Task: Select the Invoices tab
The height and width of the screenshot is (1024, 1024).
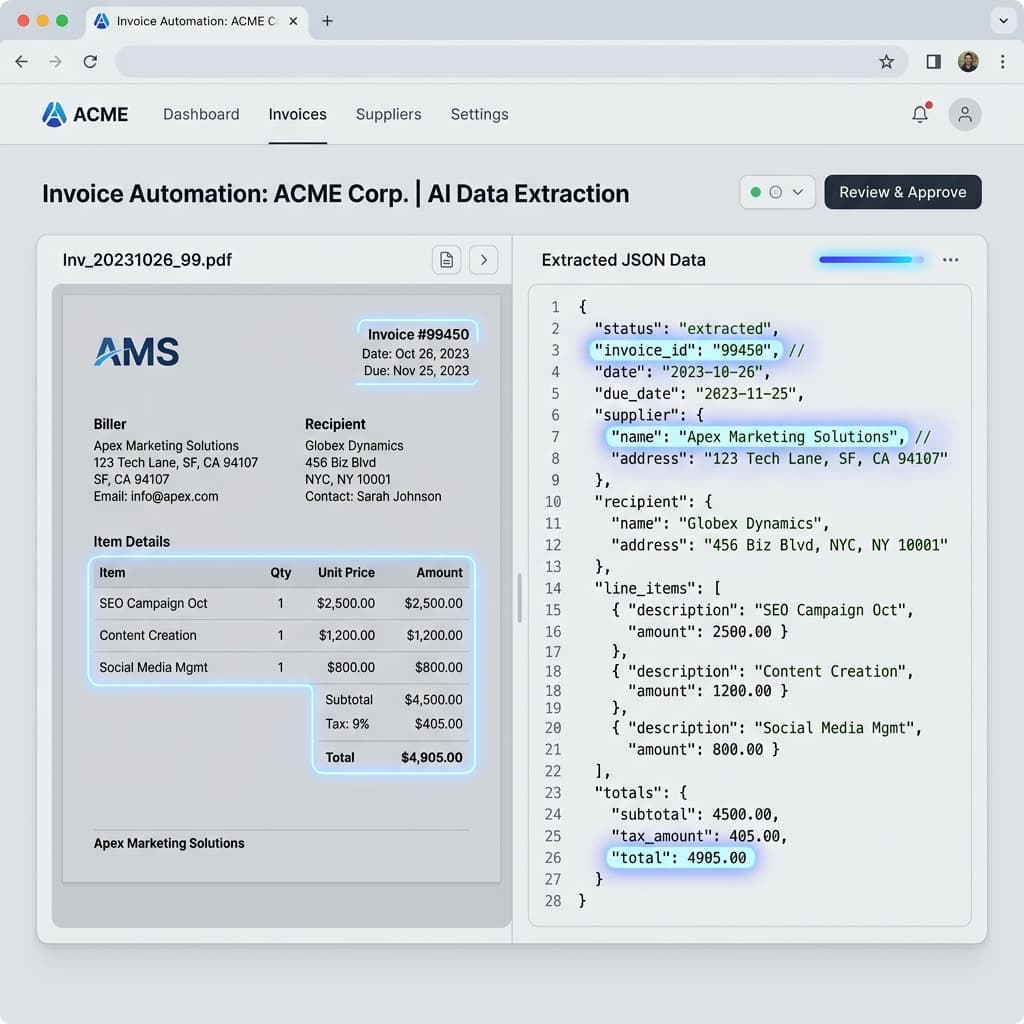Action: coord(298,114)
